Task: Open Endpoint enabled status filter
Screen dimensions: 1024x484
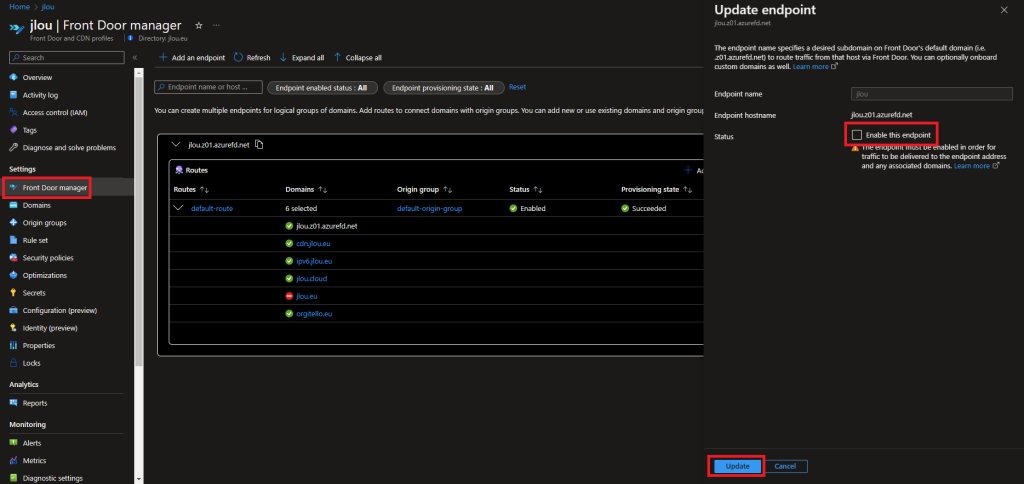Action: point(322,88)
